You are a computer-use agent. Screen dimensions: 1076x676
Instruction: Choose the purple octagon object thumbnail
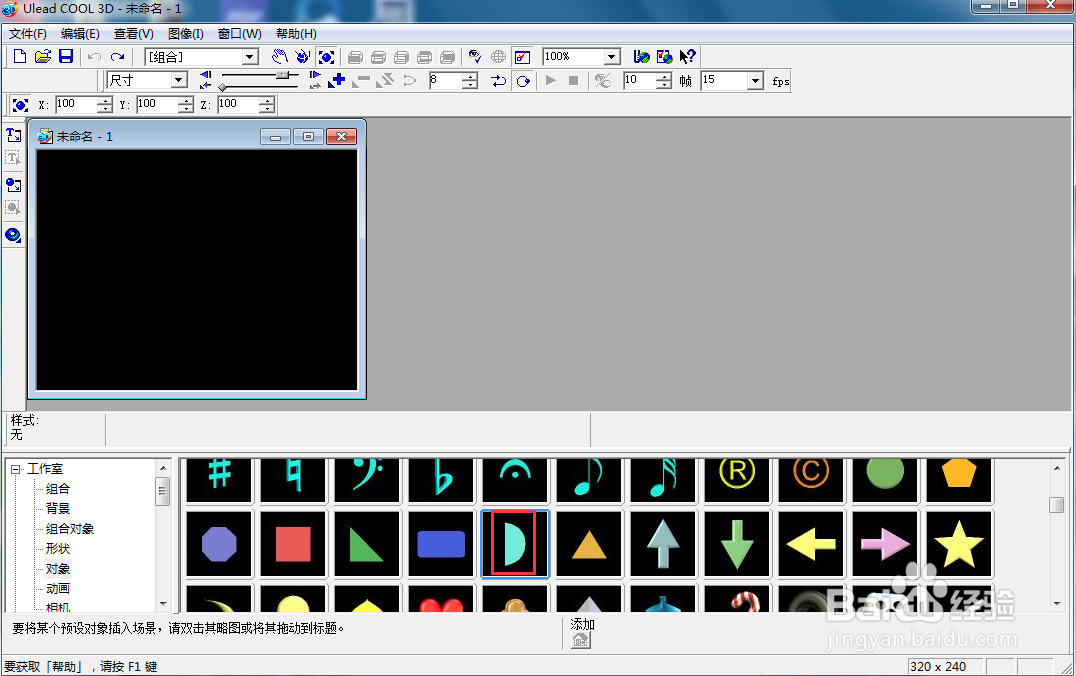219,544
